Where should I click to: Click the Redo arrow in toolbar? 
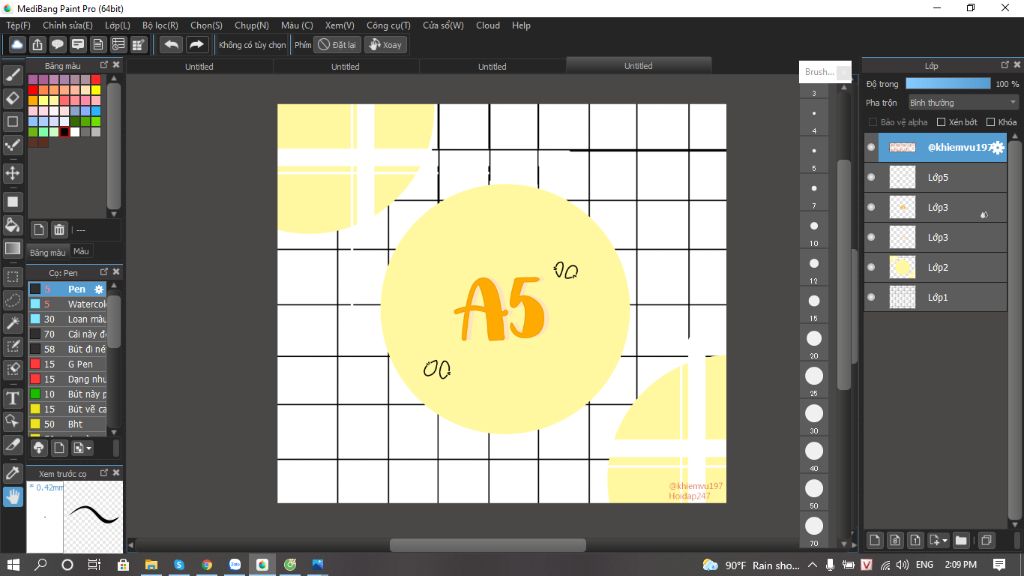[x=196, y=44]
